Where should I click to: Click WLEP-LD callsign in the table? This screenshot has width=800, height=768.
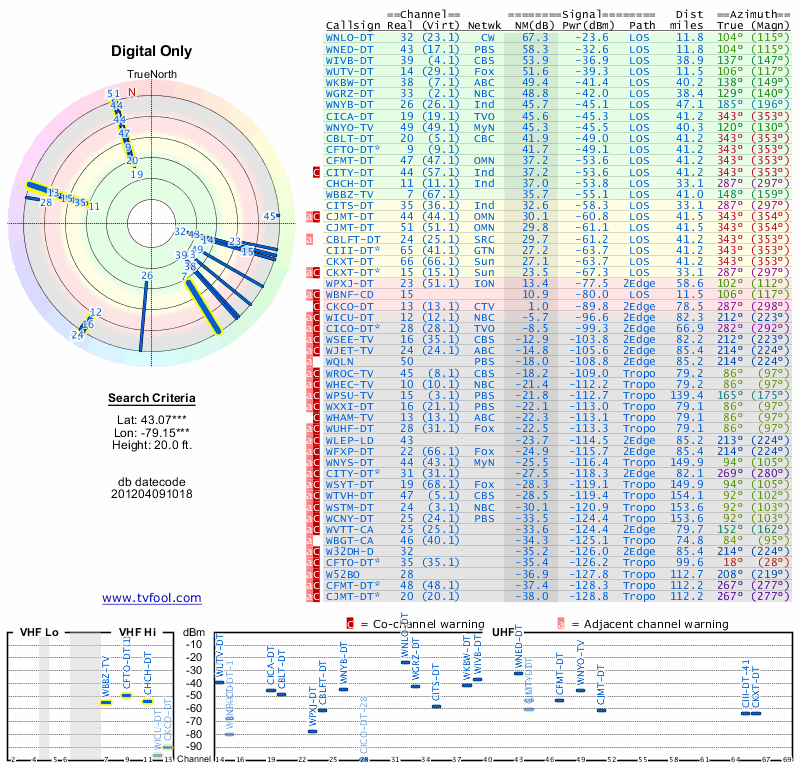(x=349, y=440)
